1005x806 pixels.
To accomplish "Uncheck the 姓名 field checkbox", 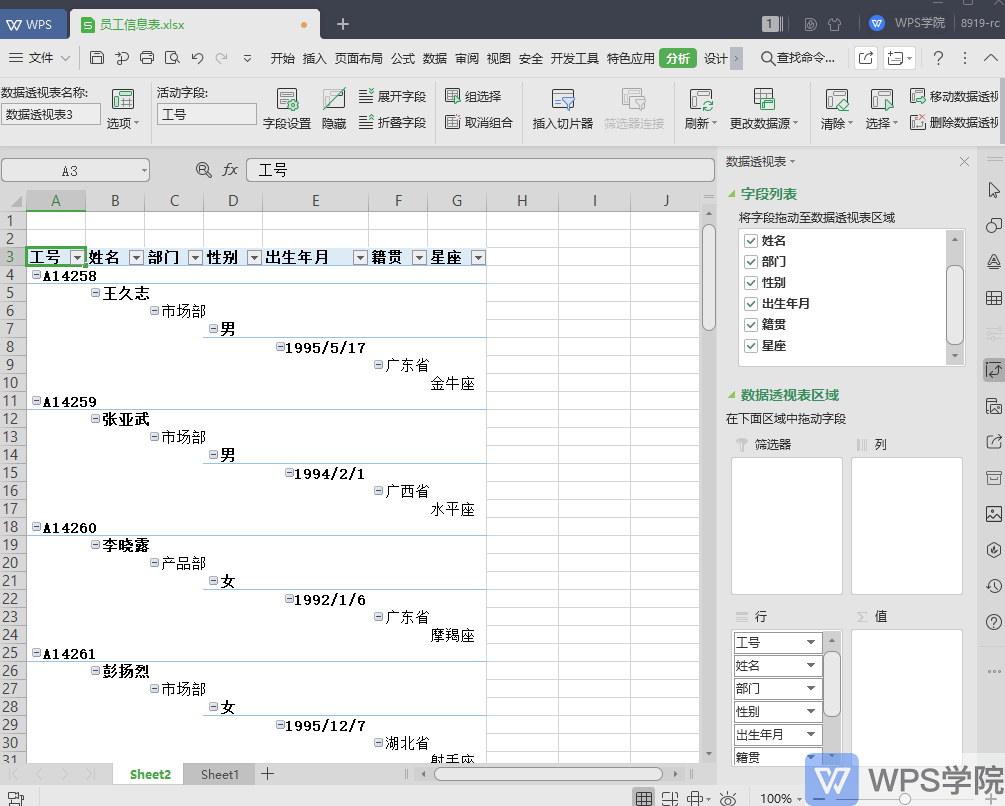I will pos(751,241).
